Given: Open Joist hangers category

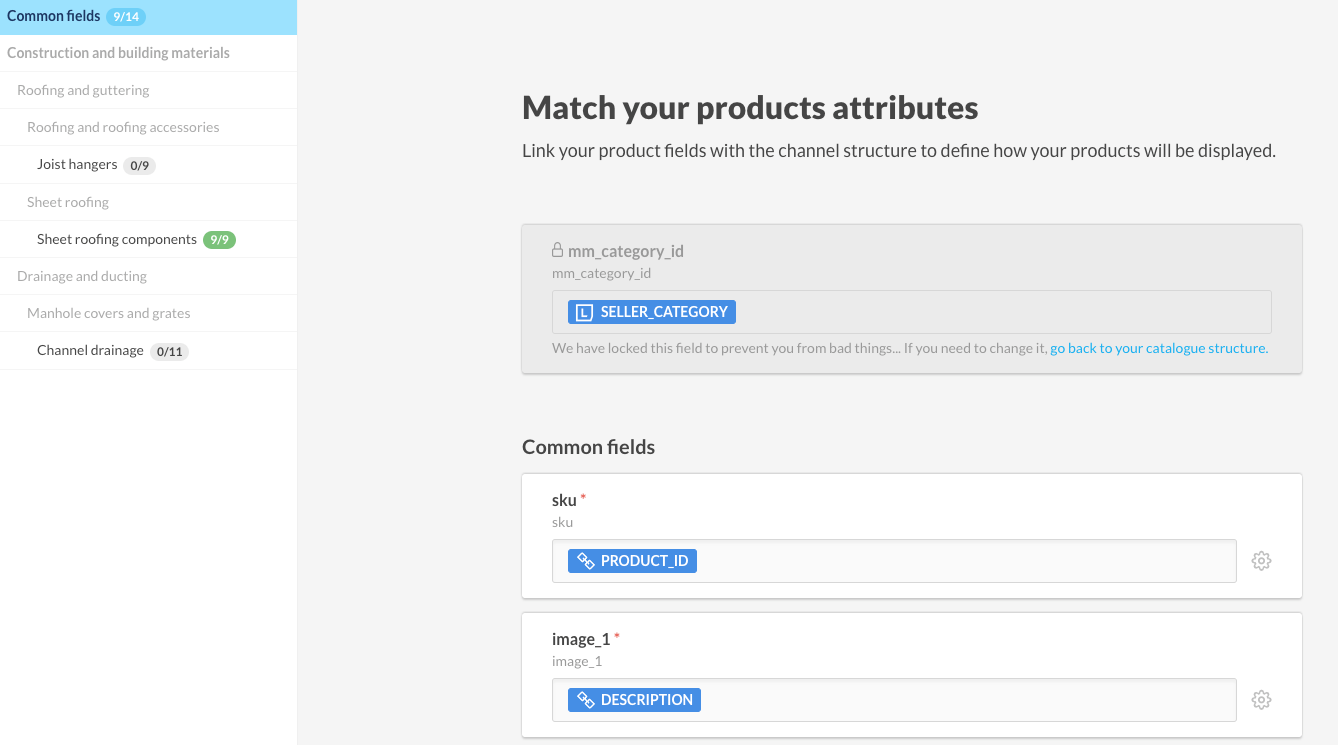Looking at the screenshot, I should (77, 165).
